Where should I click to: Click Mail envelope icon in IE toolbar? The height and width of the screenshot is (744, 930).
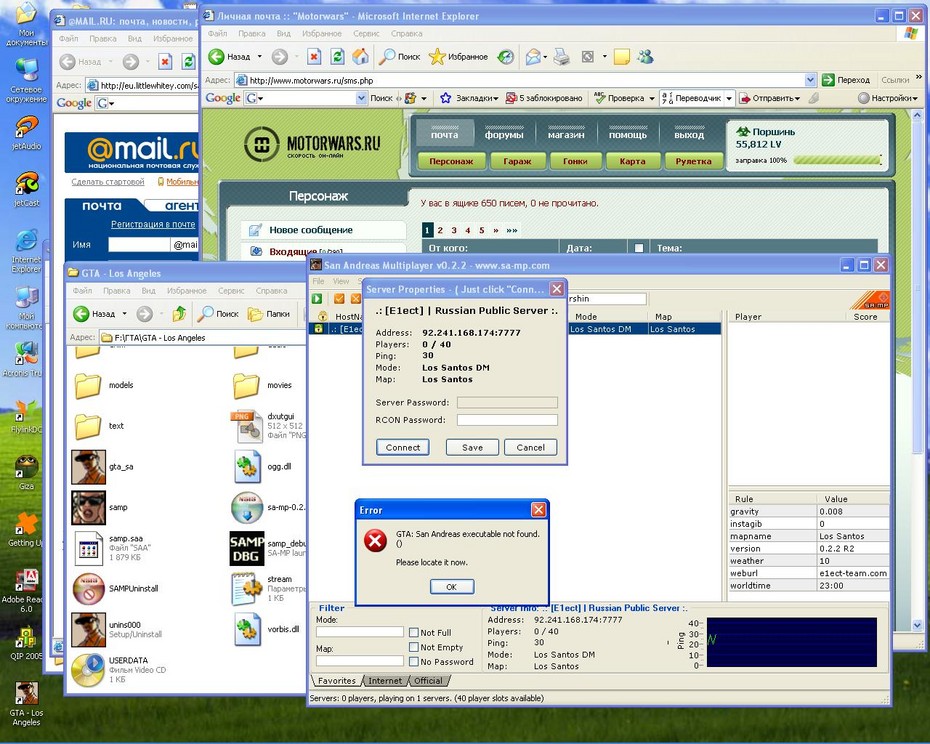tap(533, 57)
